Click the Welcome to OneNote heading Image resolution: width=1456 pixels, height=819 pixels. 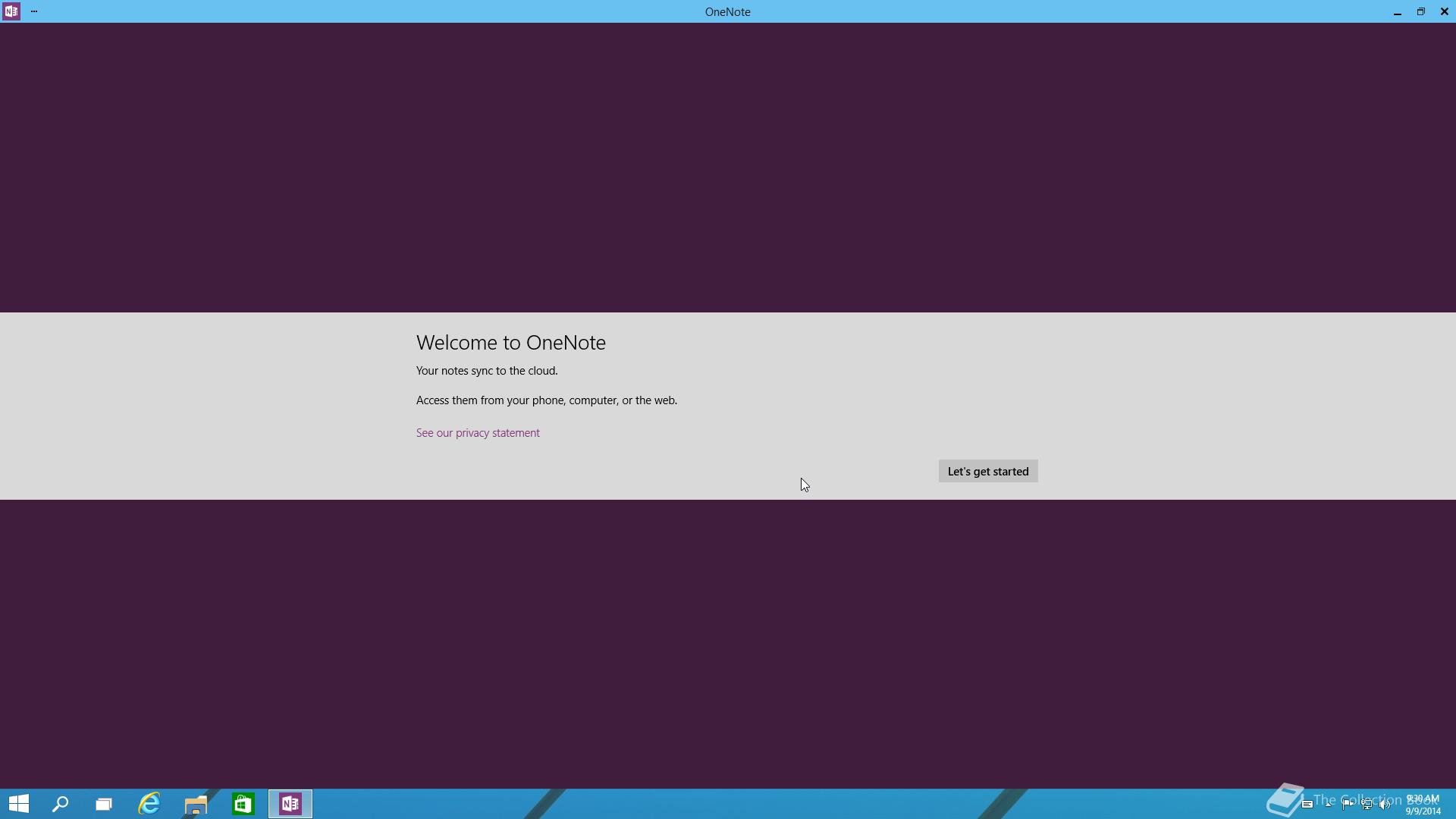(511, 343)
